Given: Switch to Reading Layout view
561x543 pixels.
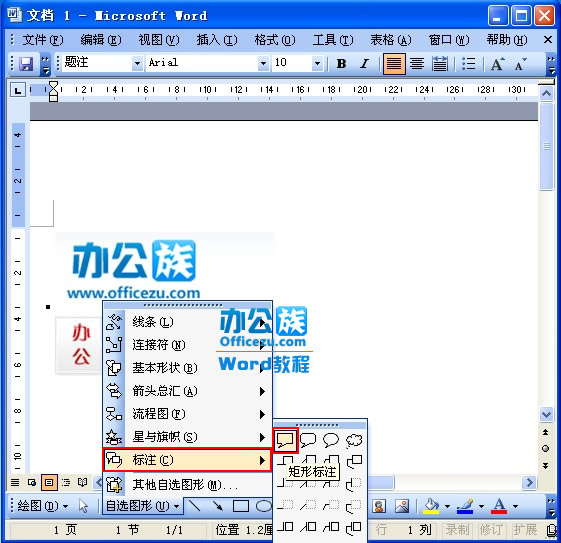Looking at the screenshot, I should tap(83, 483).
